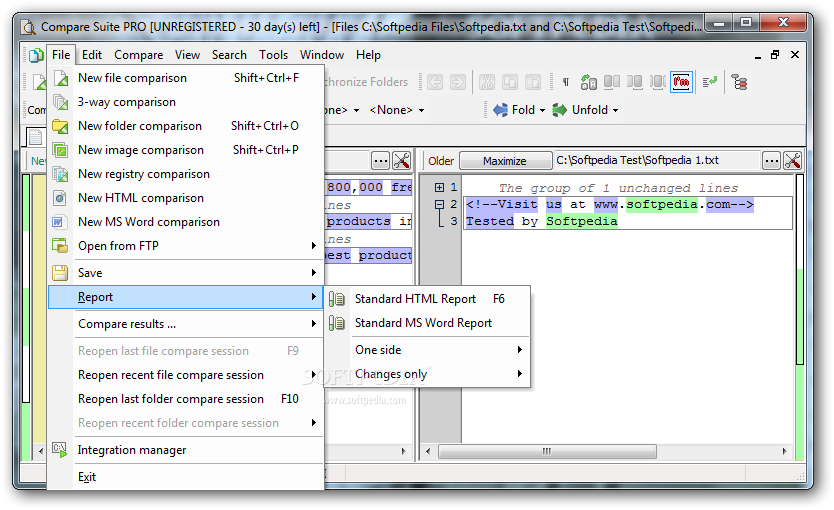Image resolution: width=834 pixels, height=510 pixels.
Task: Select Reopen last folder compare session
Action: [x=185, y=399]
